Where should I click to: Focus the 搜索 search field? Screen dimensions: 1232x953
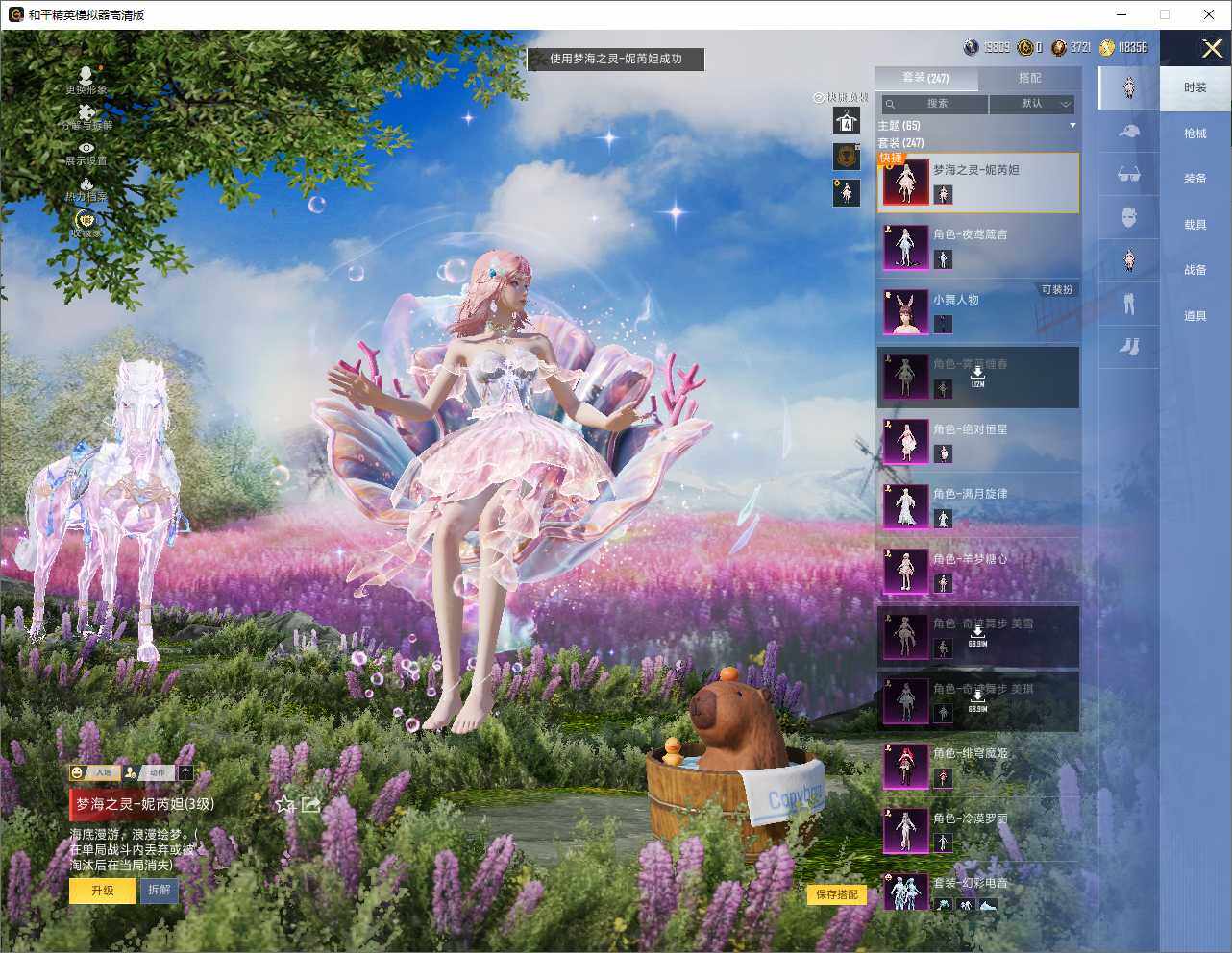(x=935, y=104)
